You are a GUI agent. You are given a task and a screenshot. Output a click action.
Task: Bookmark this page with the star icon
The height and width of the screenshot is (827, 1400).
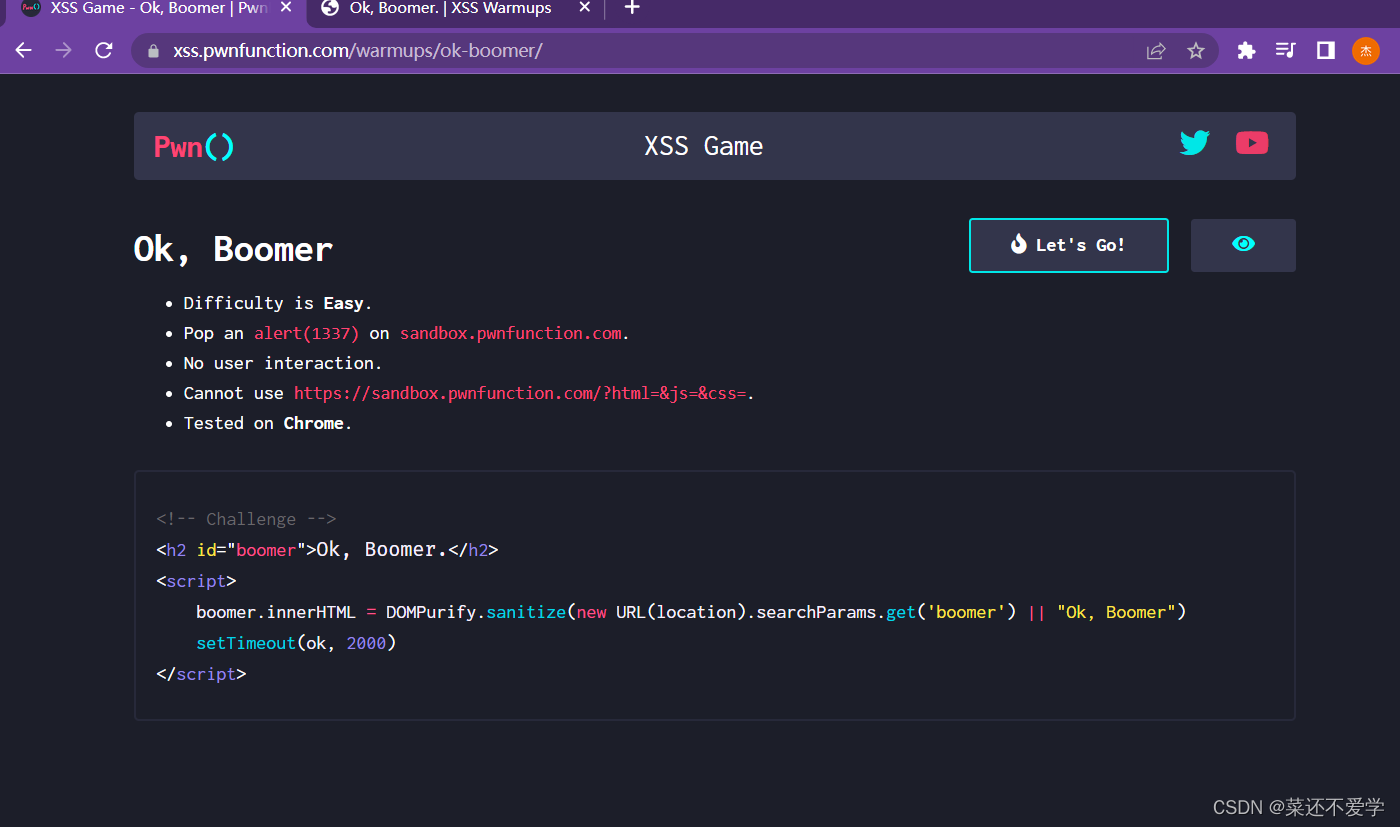click(1196, 51)
